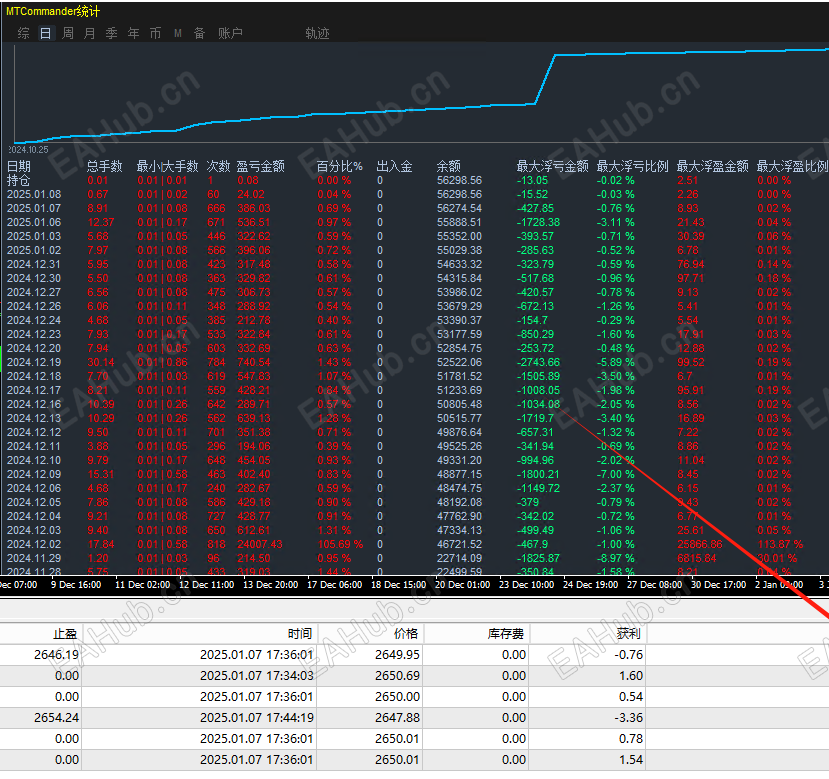This screenshot has height=779, width=829.
Task: Click the 获利 column header
Action: coord(629,634)
